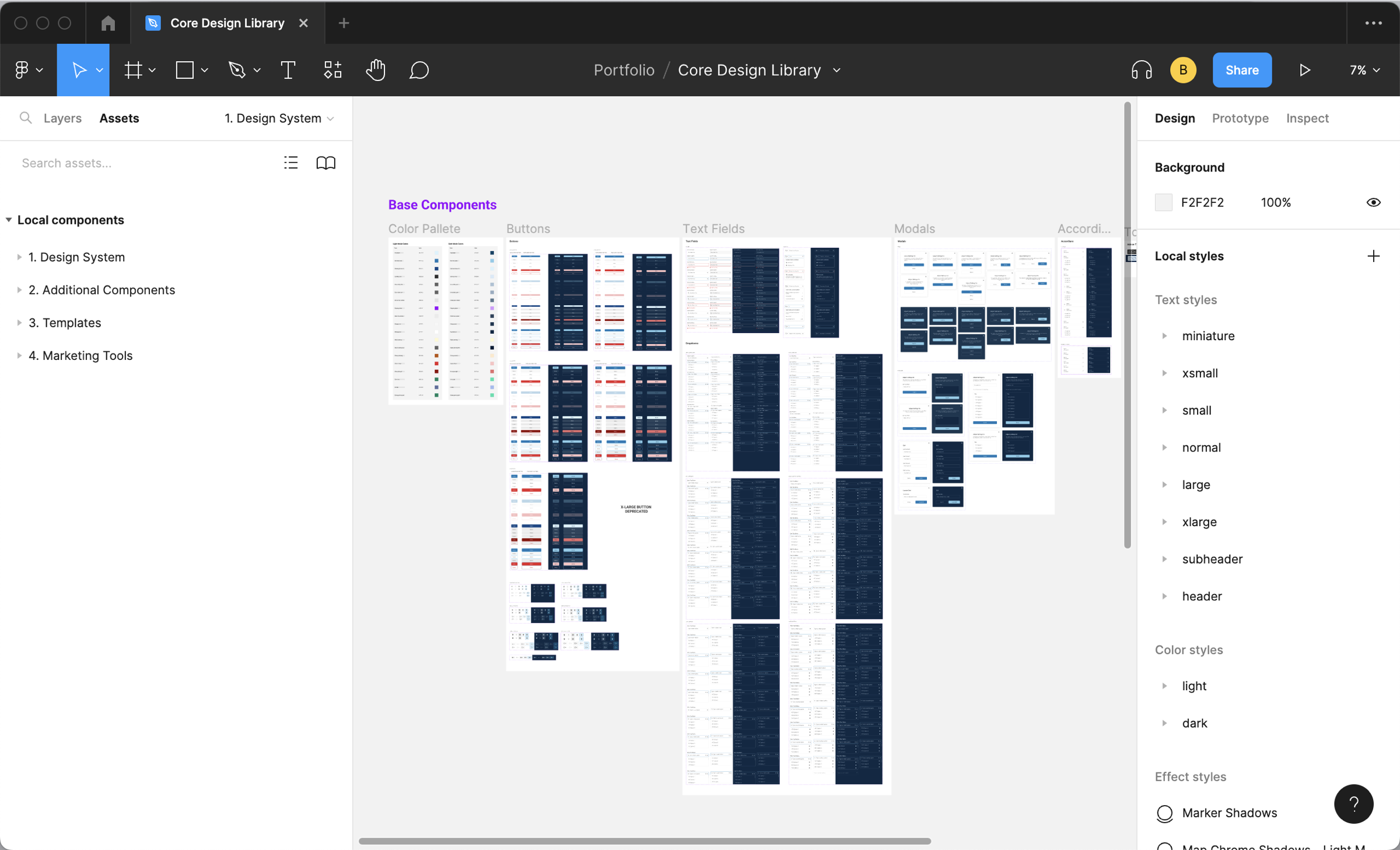Go to the Home tab icon
The image size is (1400, 850).
108,23
